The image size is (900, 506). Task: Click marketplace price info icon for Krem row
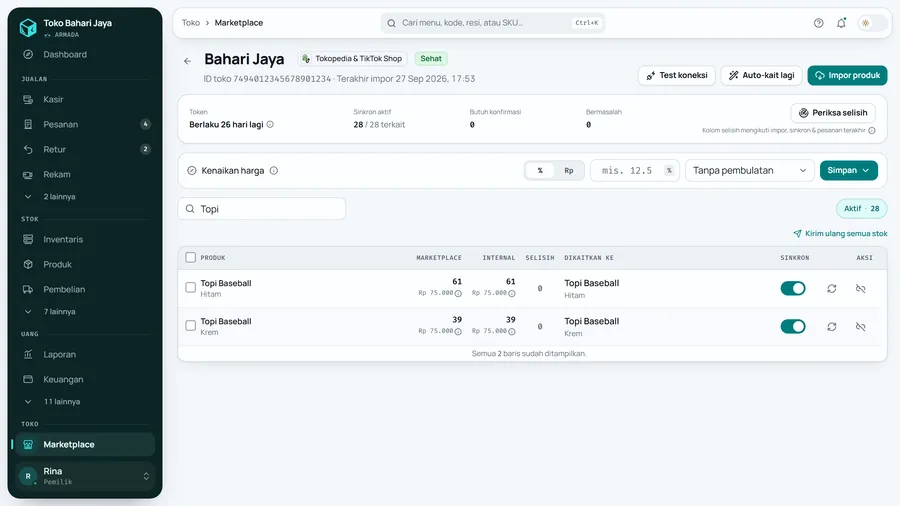click(458, 332)
